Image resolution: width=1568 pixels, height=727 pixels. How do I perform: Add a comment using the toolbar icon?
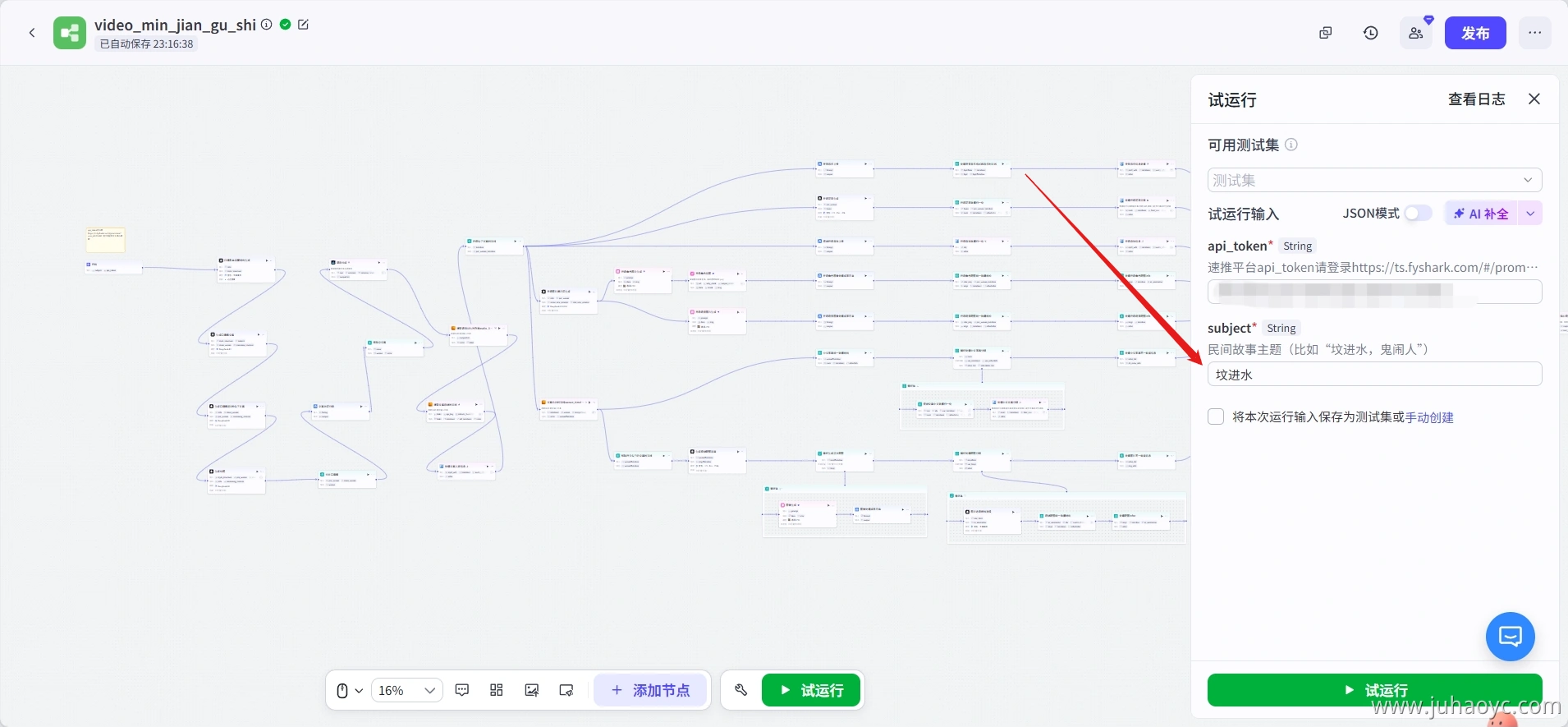(x=462, y=690)
